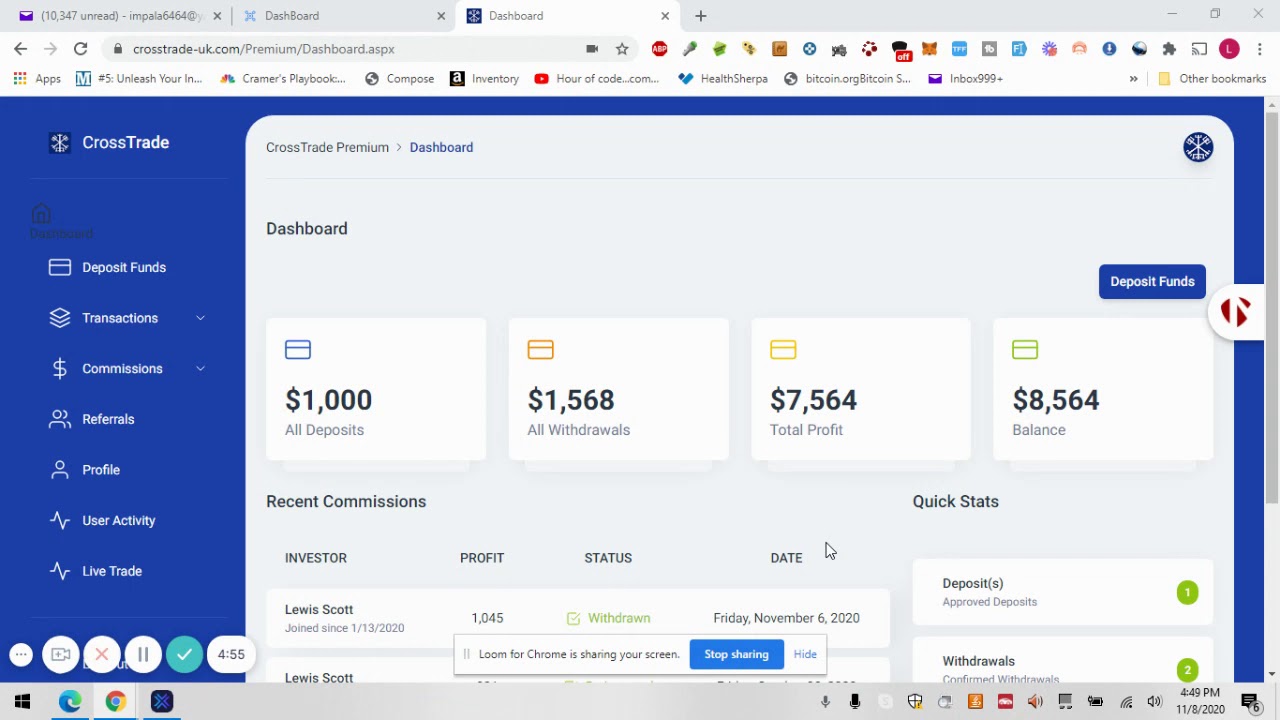1280x720 pixels.
Task: Open a new browser tab
Action: coord(701,15)
